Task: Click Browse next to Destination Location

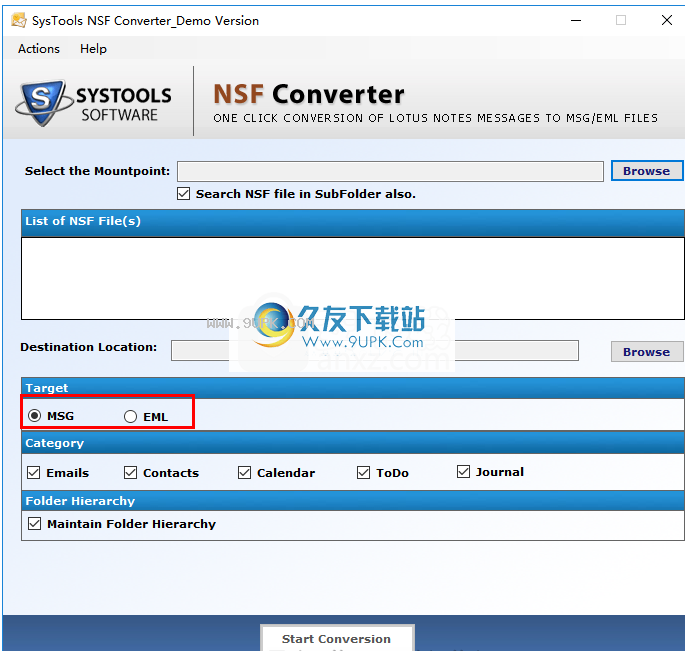Action: 646,352
